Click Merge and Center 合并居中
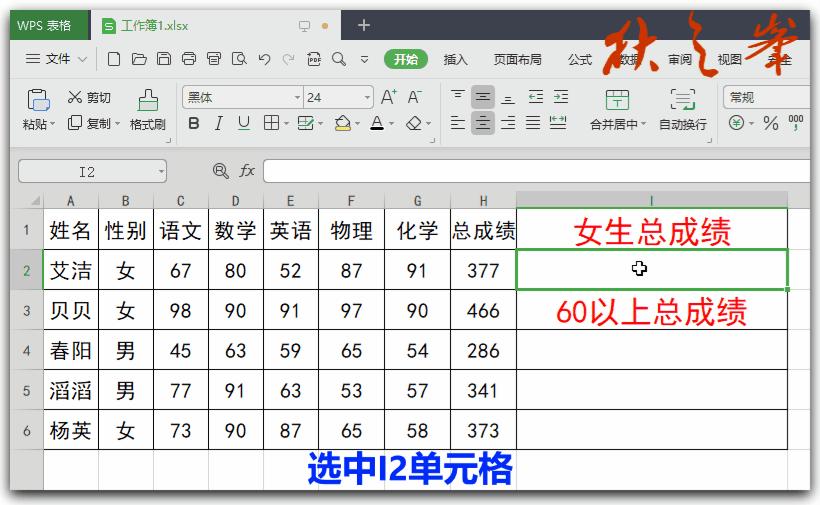This screenshot has width=820, height=505. click(x=618, y=110)
